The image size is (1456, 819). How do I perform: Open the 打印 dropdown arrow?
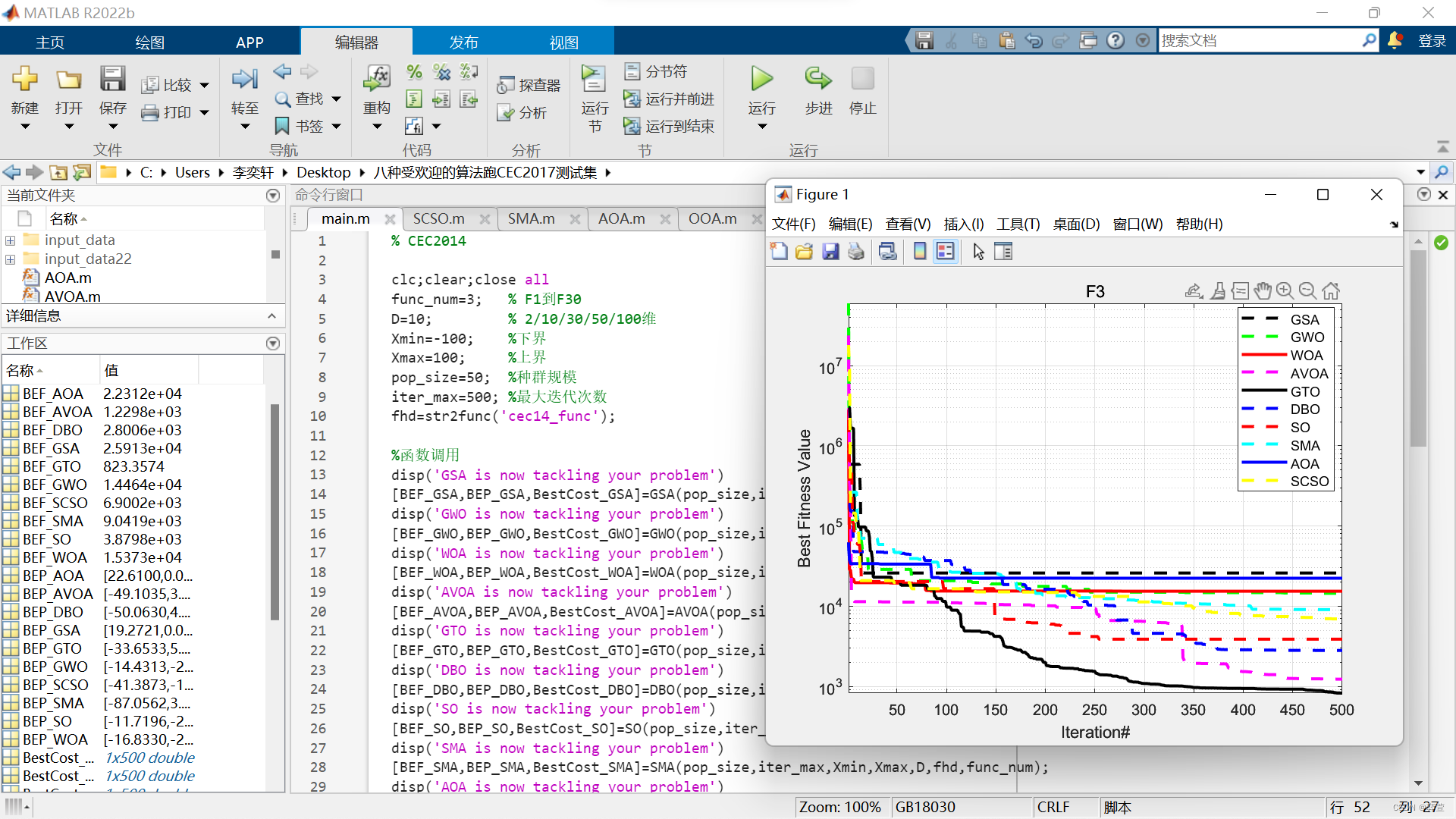coord(204,113)
